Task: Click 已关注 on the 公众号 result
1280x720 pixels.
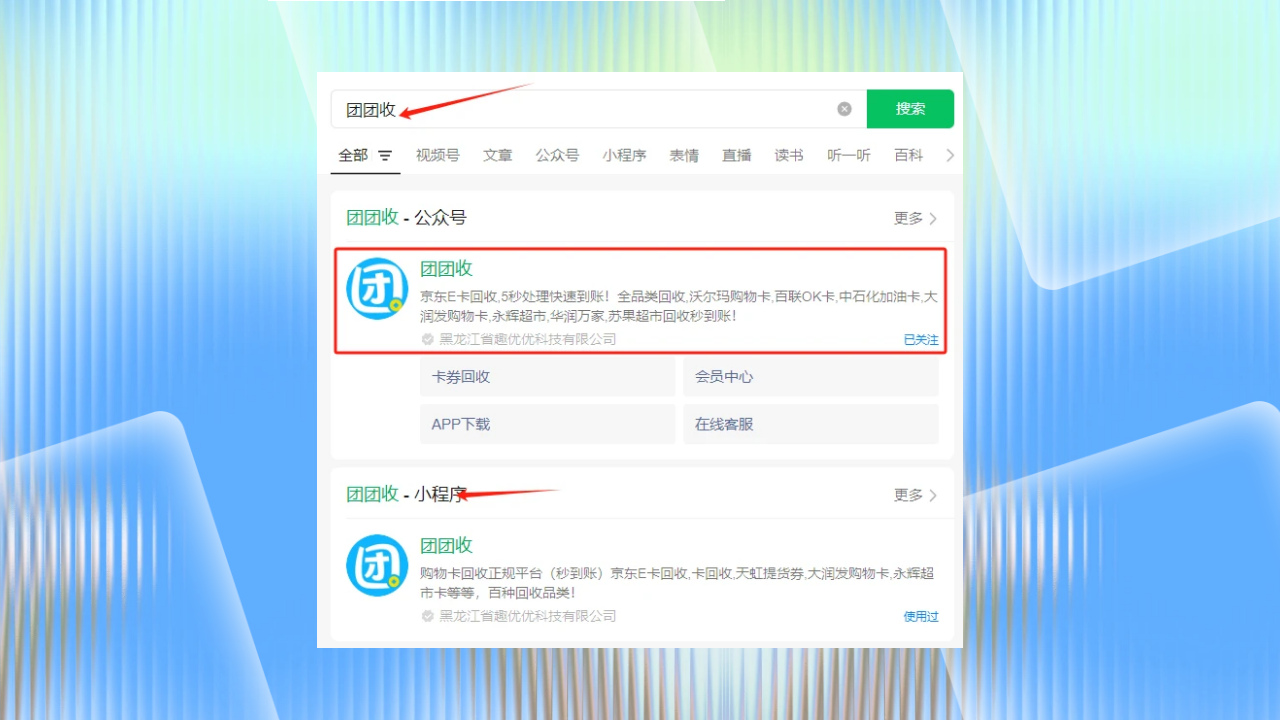Action: click(921, 340)
